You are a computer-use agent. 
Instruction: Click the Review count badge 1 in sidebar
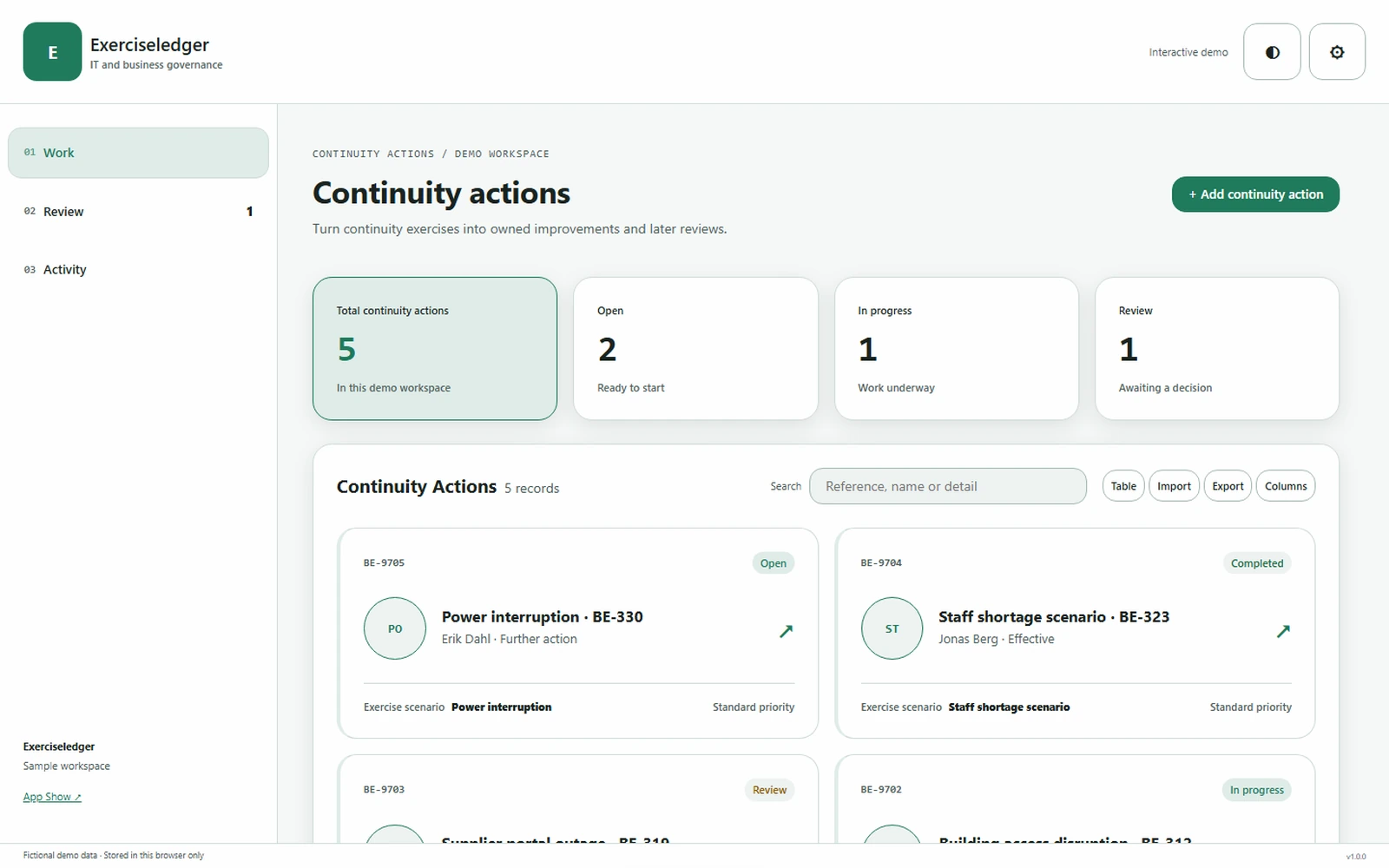250,211
